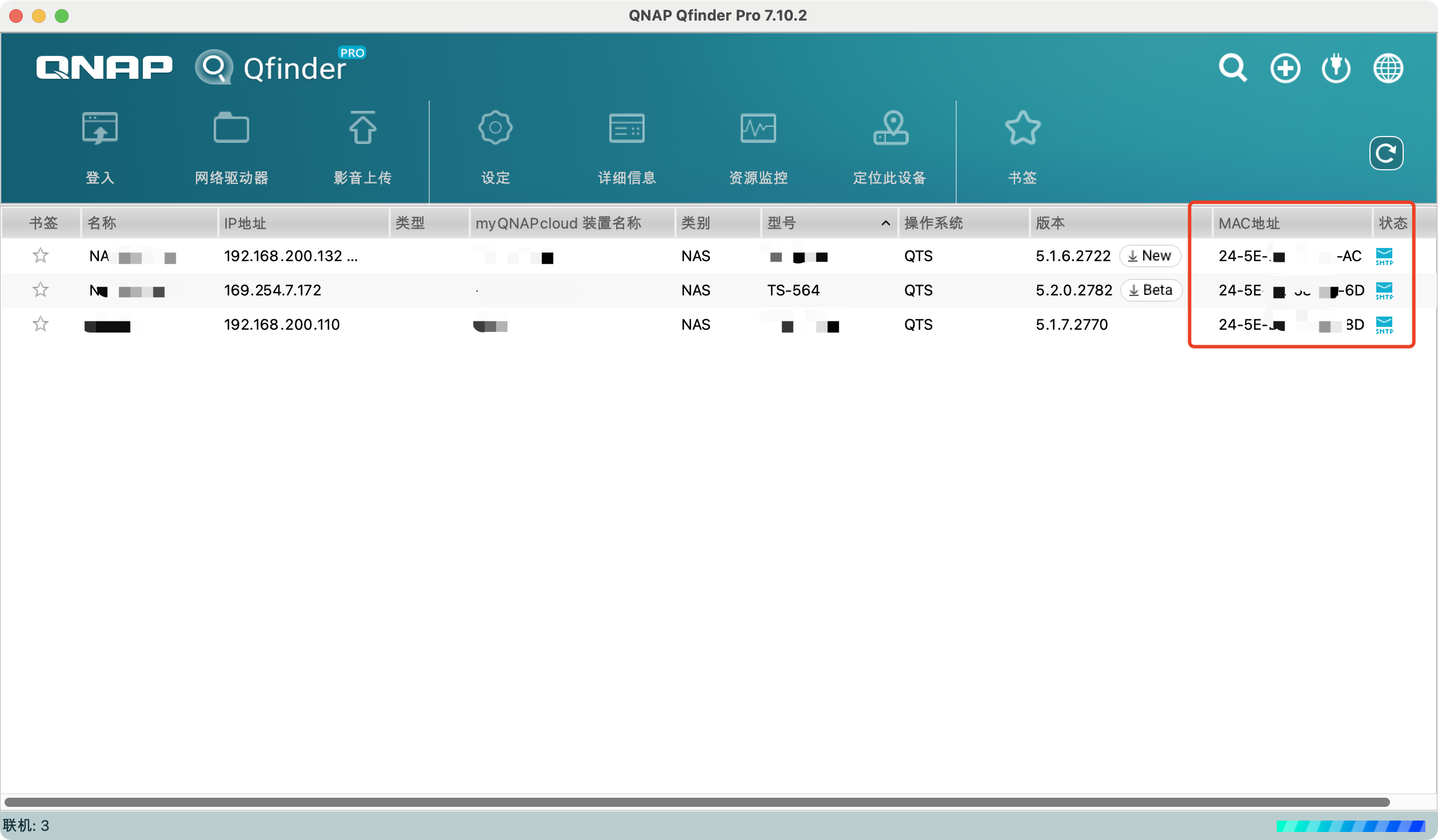Screen dimensions: 1438x840
Task: Click the green fullscreen window button
Action: (x=62, y=16)
